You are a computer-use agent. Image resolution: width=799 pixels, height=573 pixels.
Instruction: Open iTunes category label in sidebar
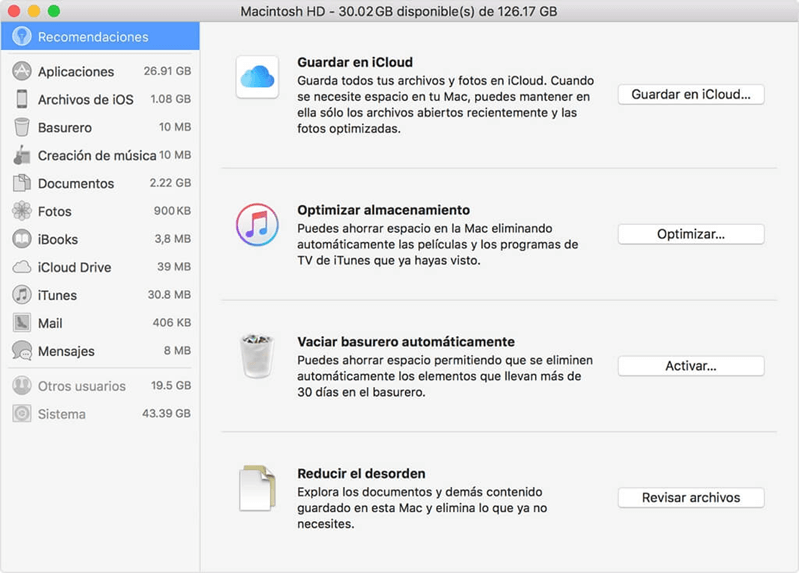click(x=57, y=295)
